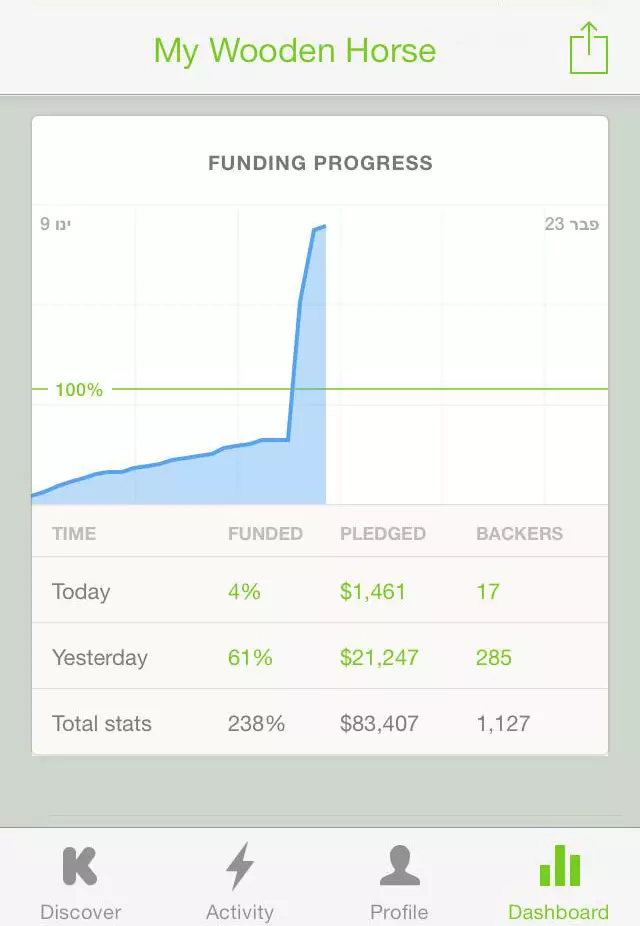This screenshot has width=640, height=926.
Task: Tap the Activity lightning bolt icon
Action: pyautogui.click(x=240, y=866)
